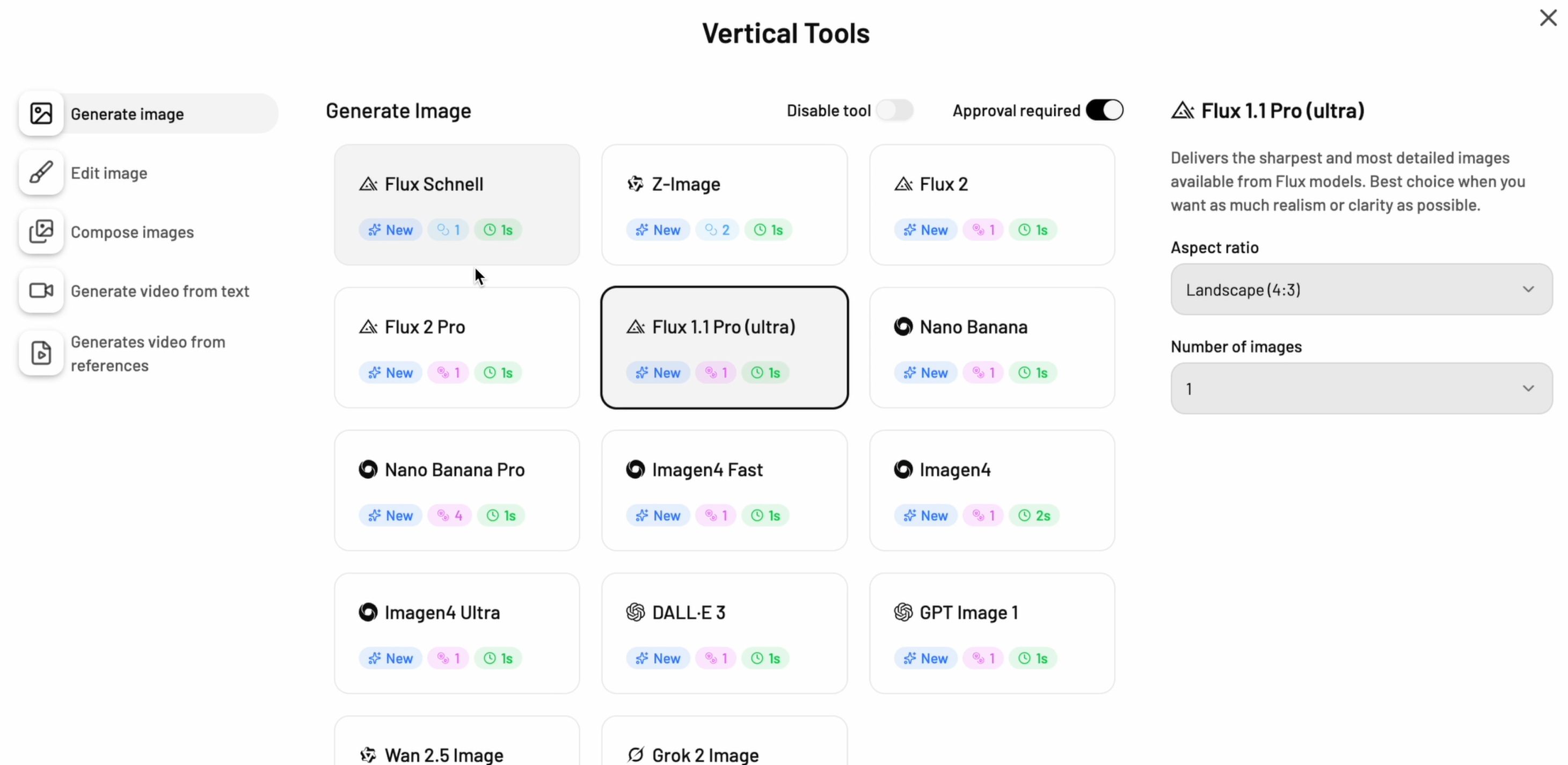Select the Flux Schnell model card
Screen dimensions: 1568x765
click(x=456, y=205)
